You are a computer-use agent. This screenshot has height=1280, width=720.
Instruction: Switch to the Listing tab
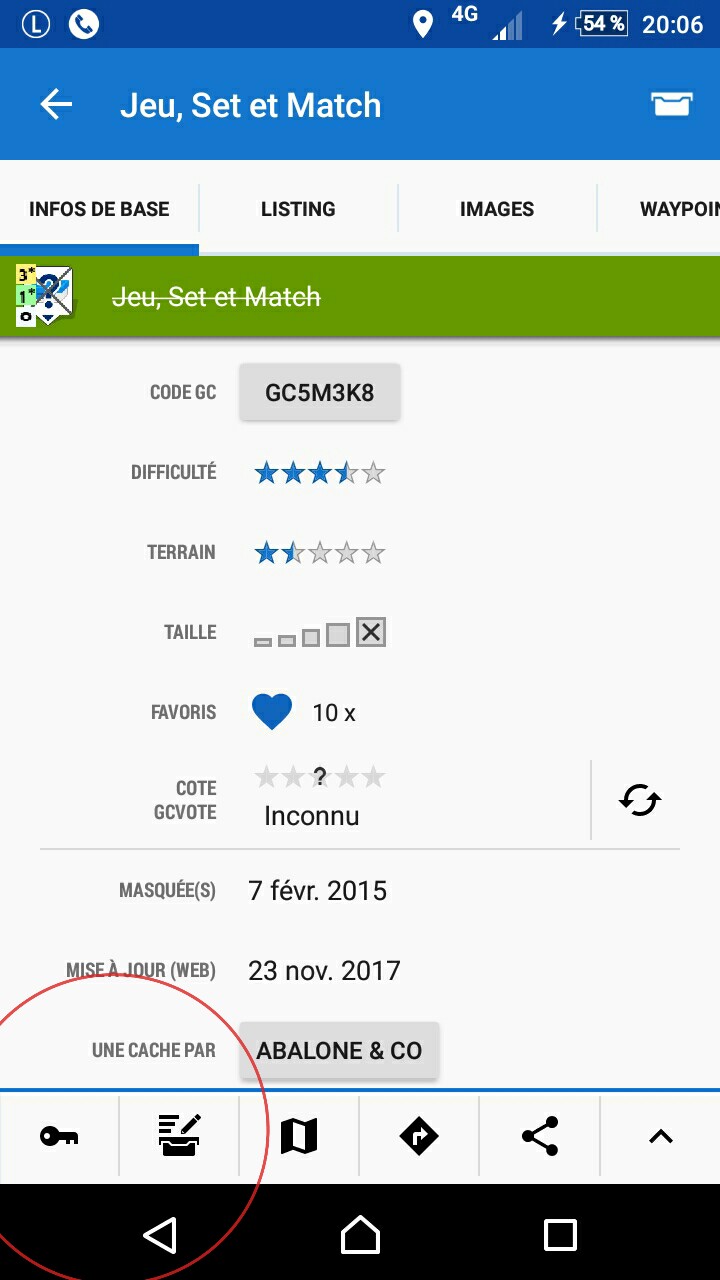[x=298, y=209]
